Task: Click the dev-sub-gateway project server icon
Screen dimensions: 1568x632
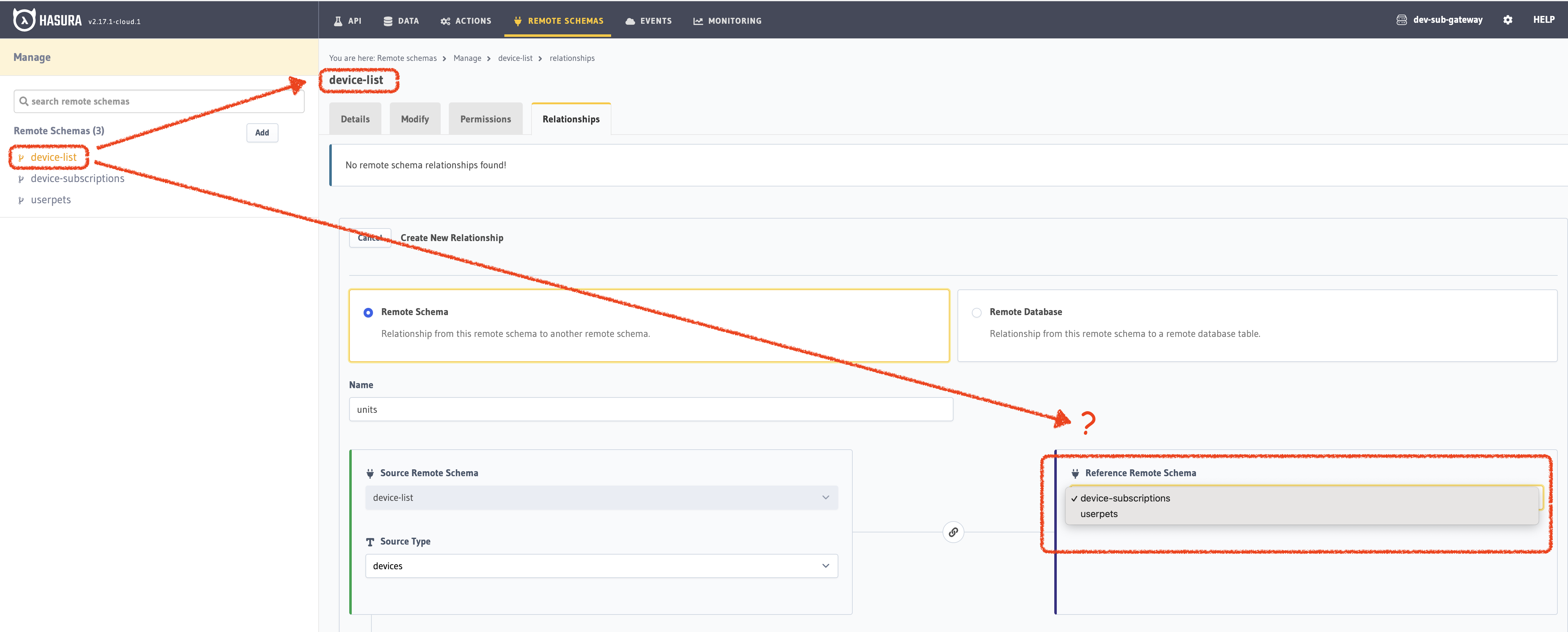Action: click(x=1401, y=19)
